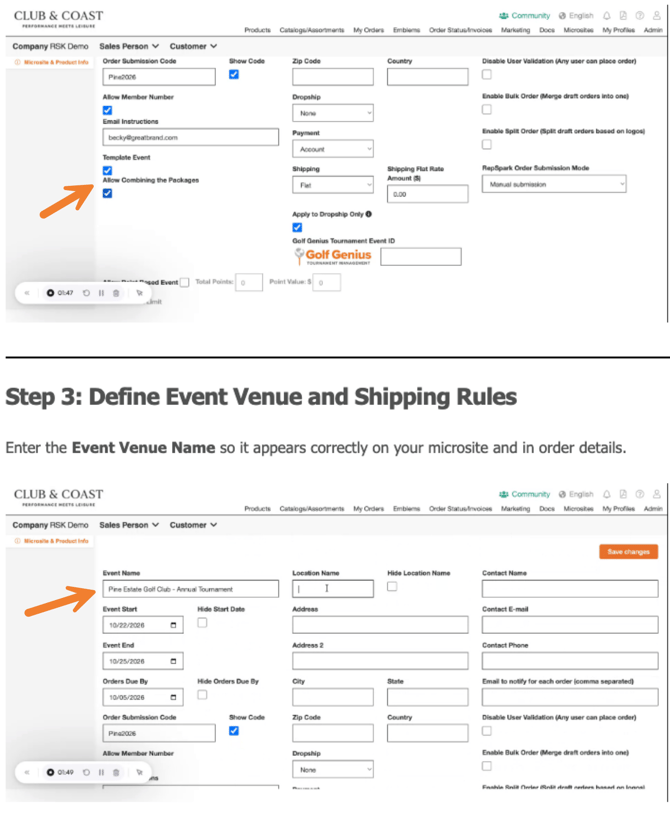Uncheck the Template Event checkbox
The height and width of the screenshot is (819, 670).
107,171
